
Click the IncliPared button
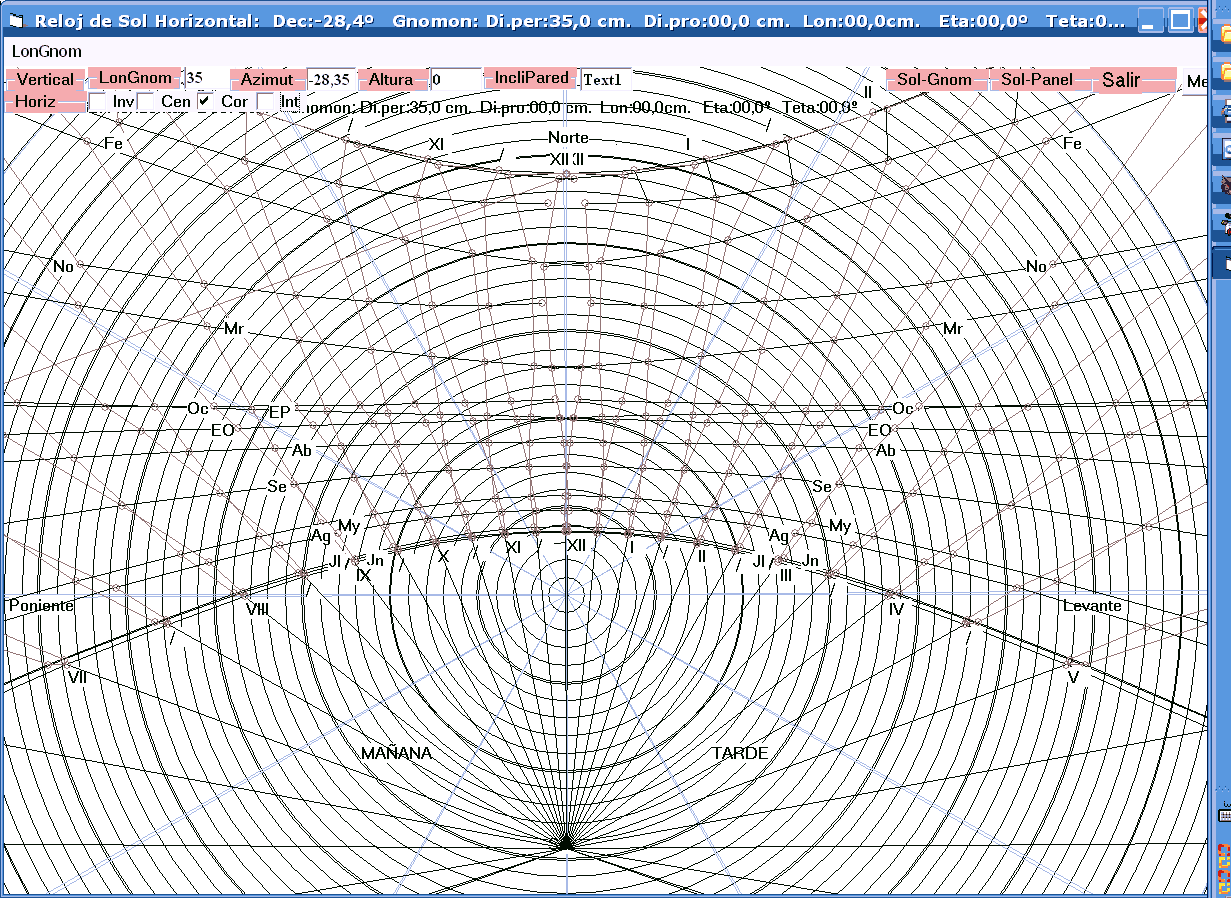532,78
